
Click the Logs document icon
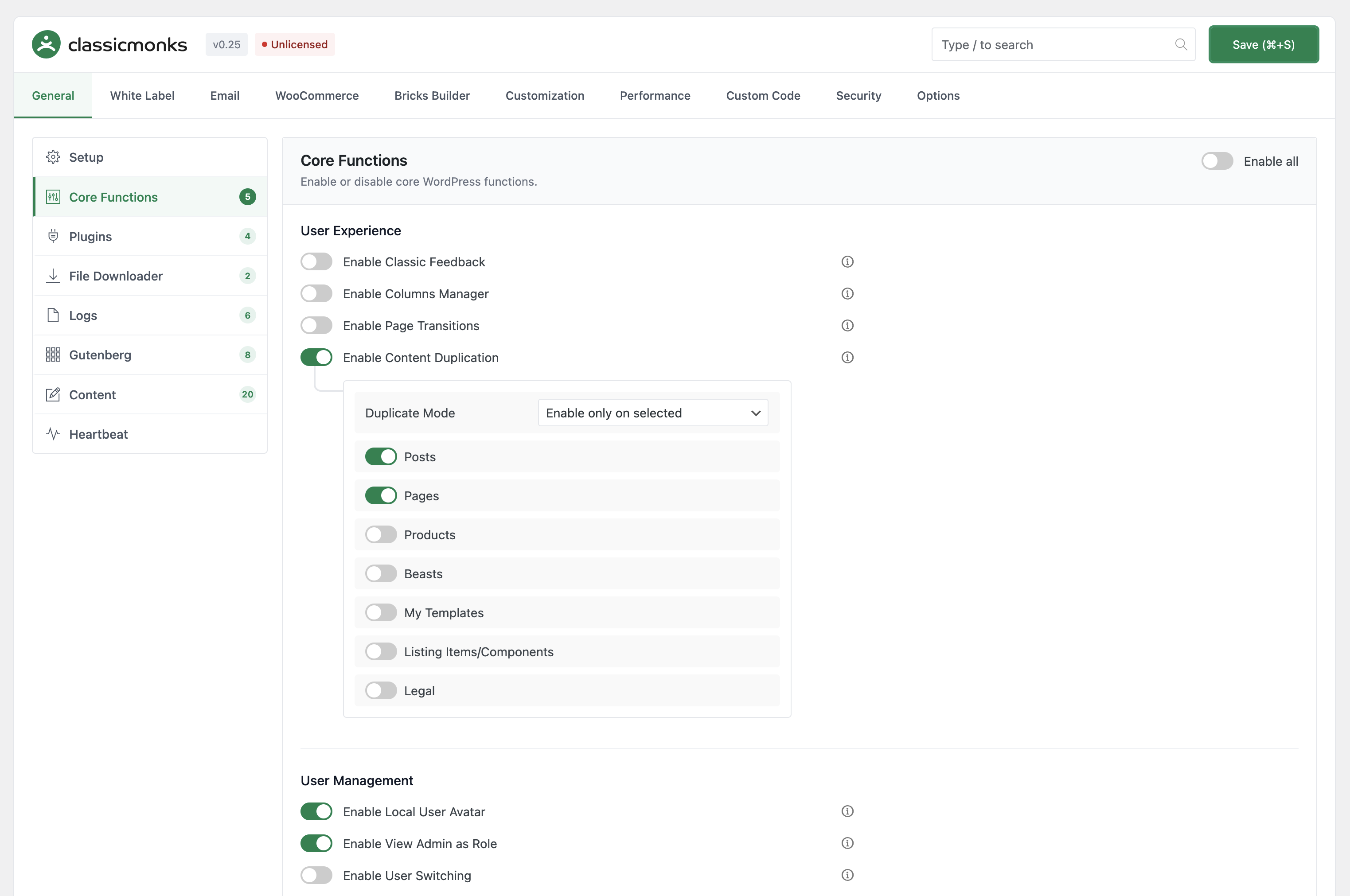53,316
